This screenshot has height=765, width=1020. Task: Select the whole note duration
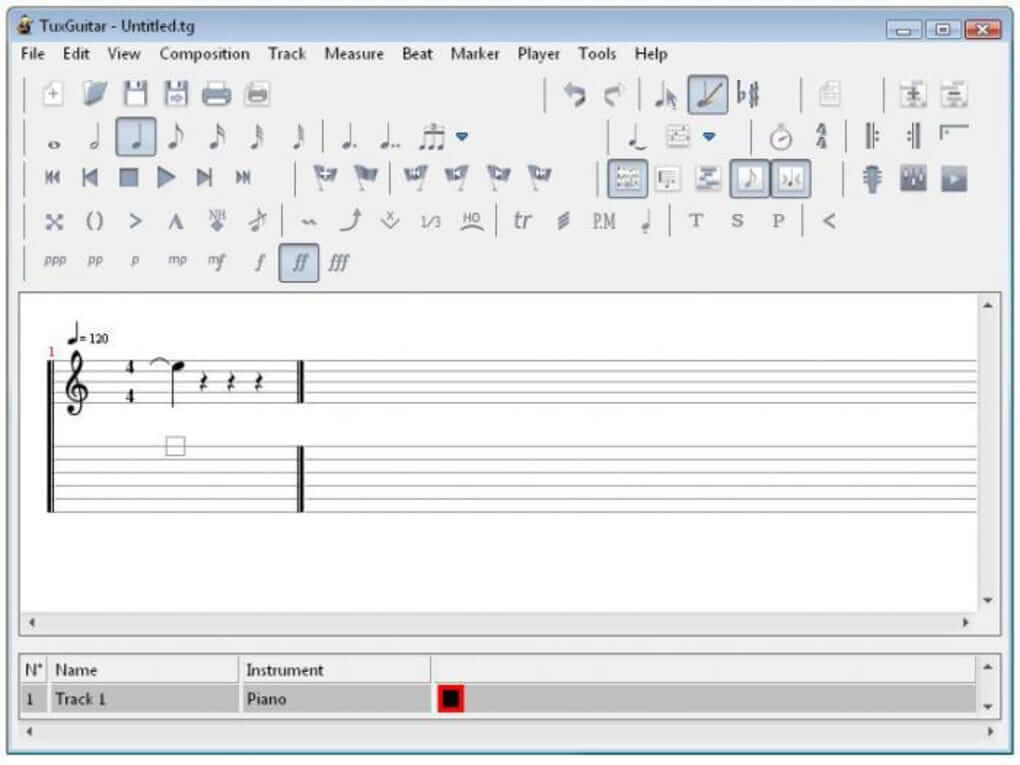click(x=54, y=137)
